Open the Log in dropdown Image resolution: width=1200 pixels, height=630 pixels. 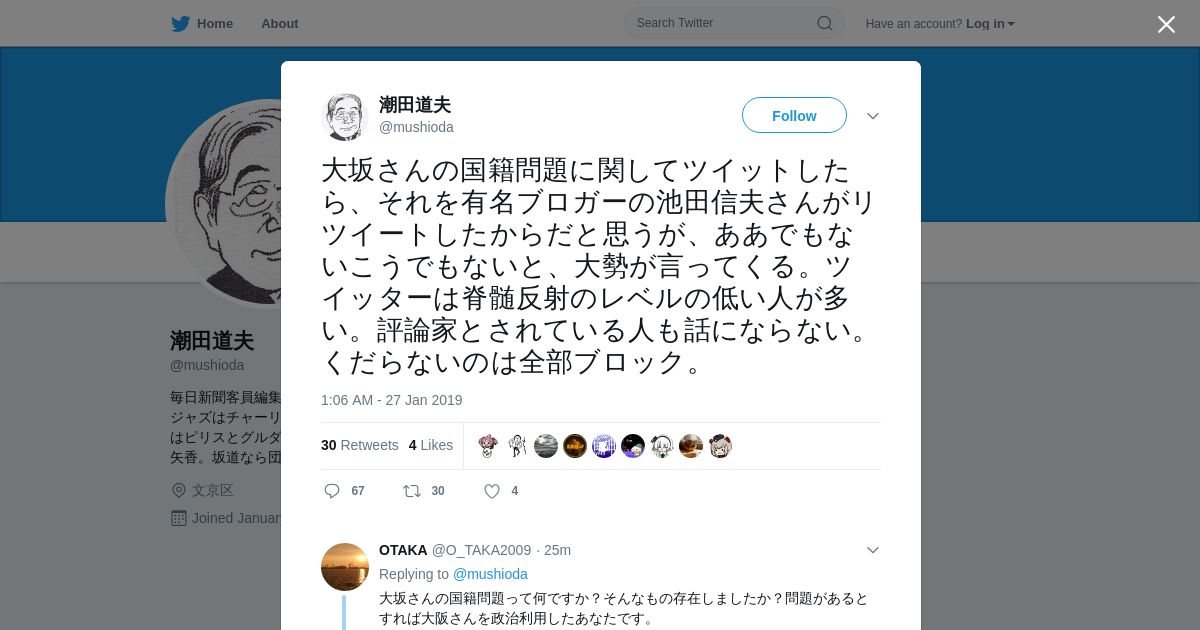pyautogui.click(x=990, y=24)
